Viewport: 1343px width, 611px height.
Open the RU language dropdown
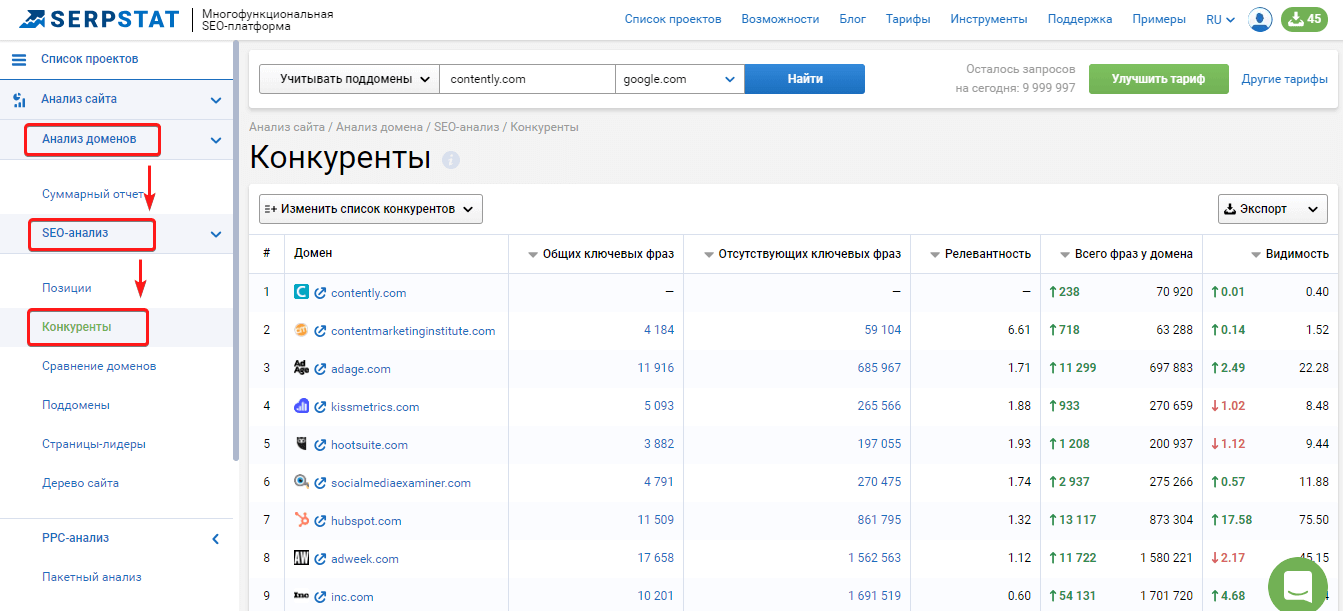pyautogui.click(x=1220, y=19)
